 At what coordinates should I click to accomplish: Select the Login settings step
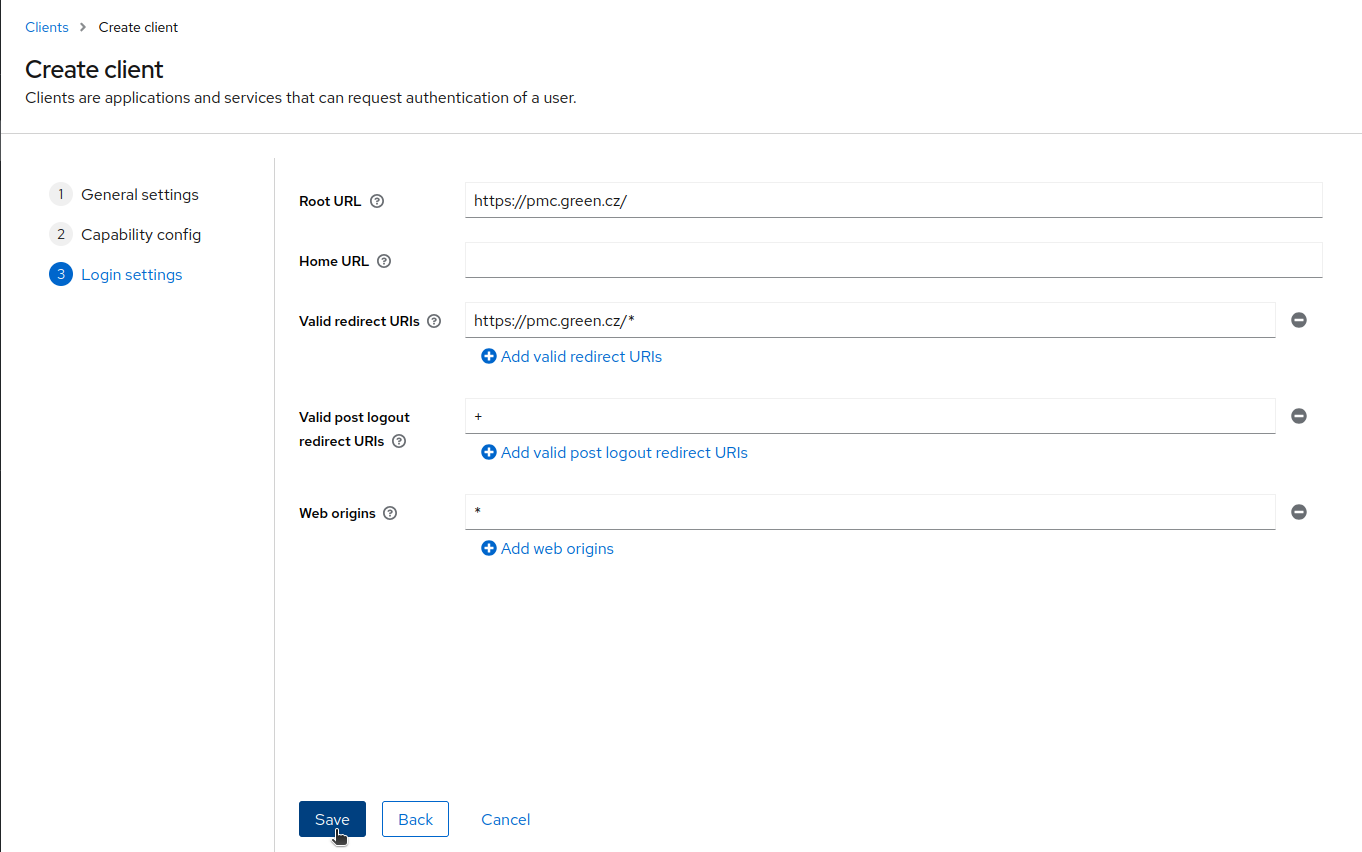tap(131, 275)
